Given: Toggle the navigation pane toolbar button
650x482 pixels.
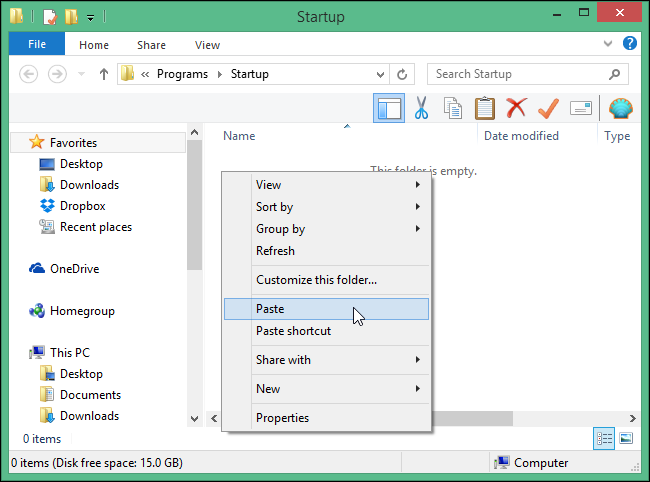Looking at the screenshot, I should coord(388,108).
